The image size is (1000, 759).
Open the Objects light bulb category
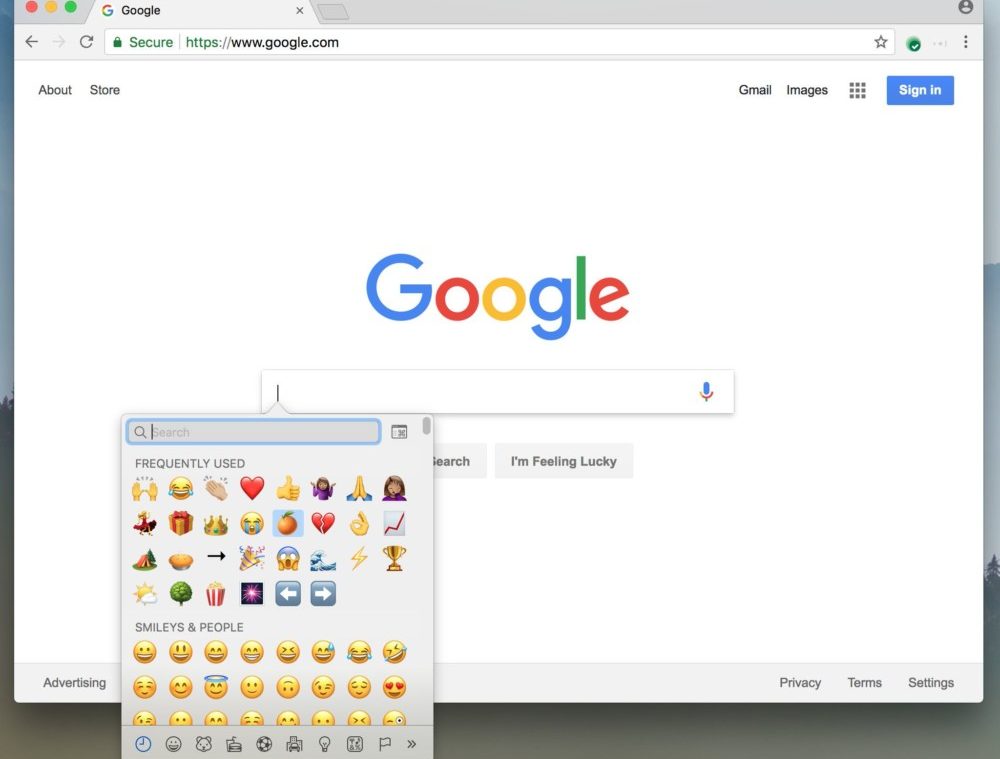(324, 743)
